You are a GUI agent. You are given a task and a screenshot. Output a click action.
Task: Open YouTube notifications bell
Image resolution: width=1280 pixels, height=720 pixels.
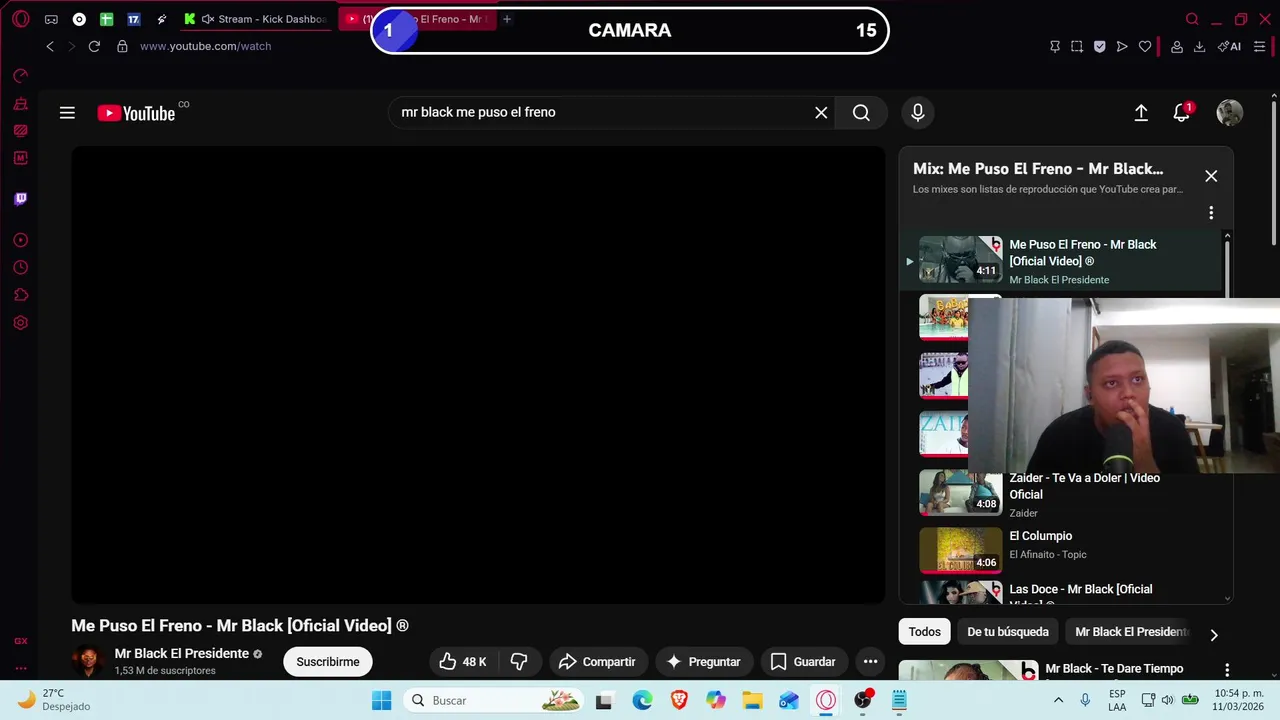coord(1182,113)
